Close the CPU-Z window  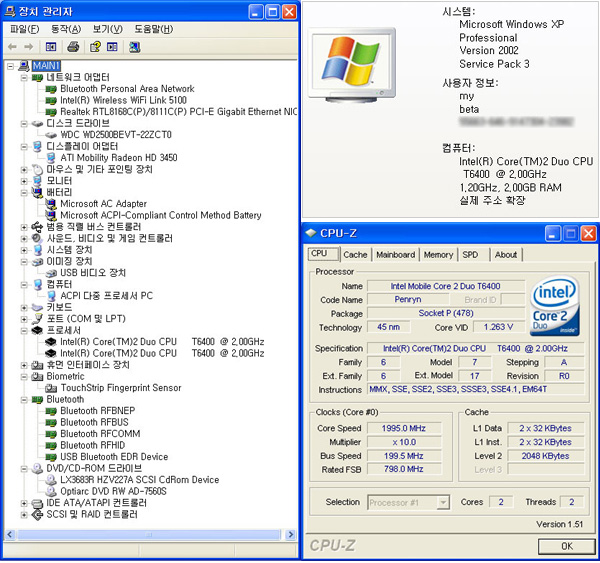pyautogui.click(x=588, y=233)
